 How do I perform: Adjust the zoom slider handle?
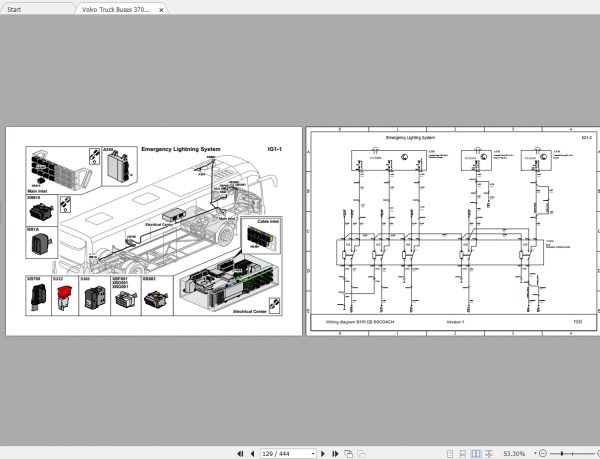coord(562,454)
